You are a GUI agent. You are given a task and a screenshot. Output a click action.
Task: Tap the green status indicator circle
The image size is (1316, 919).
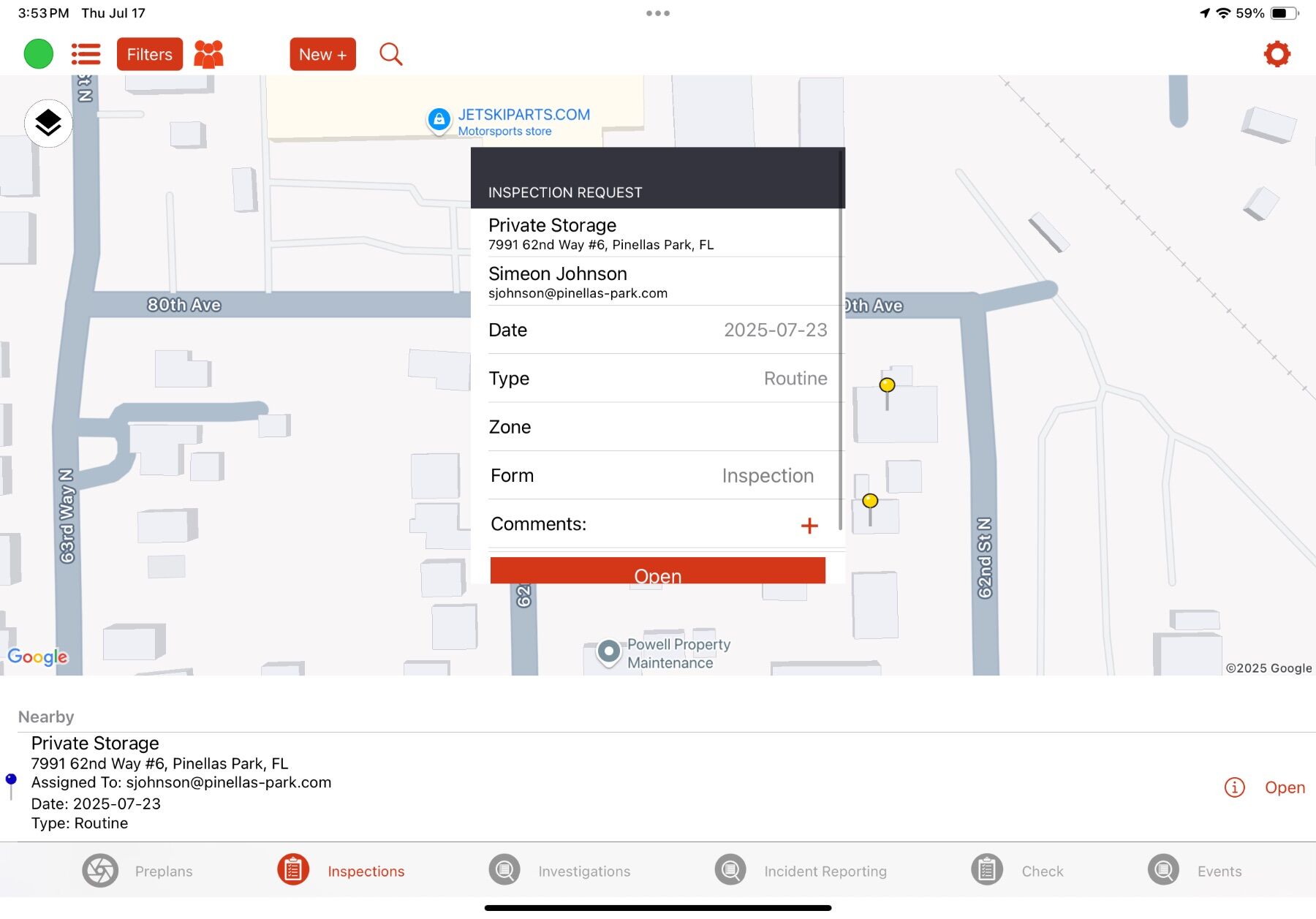(39, 54)
